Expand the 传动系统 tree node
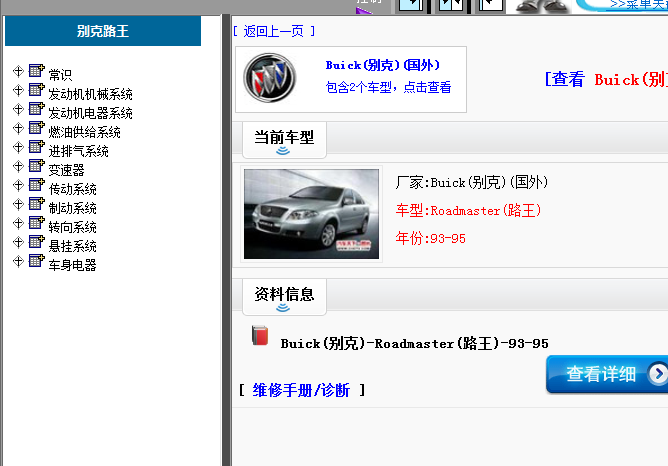Screen dimensions: 668x466 18,185
